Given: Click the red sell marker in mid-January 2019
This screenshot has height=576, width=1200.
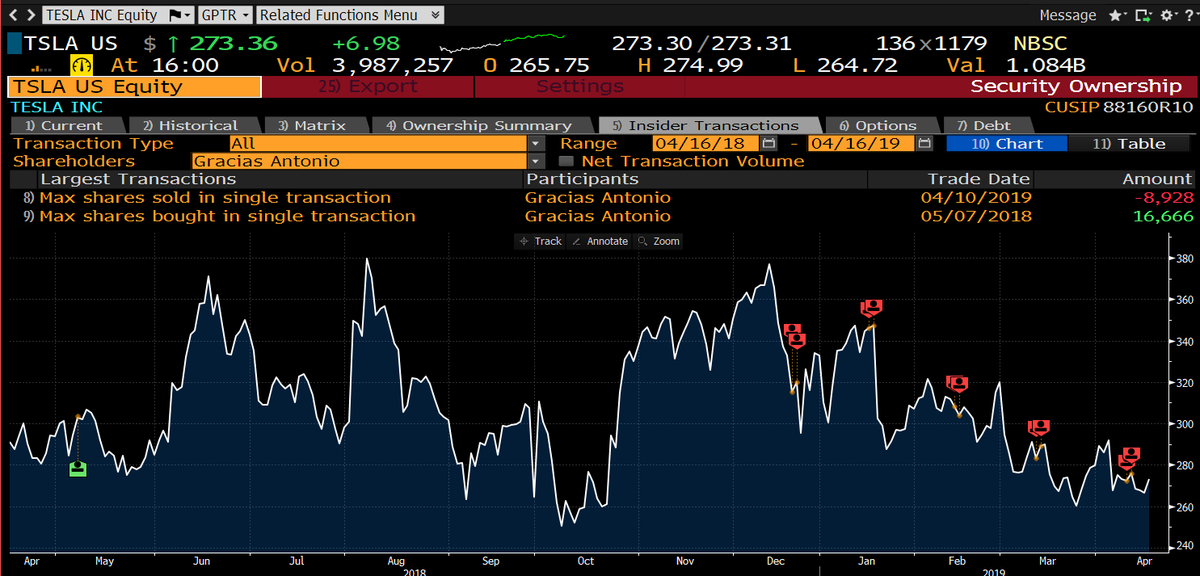Looking at the screenshot, I should coord(871,308).
